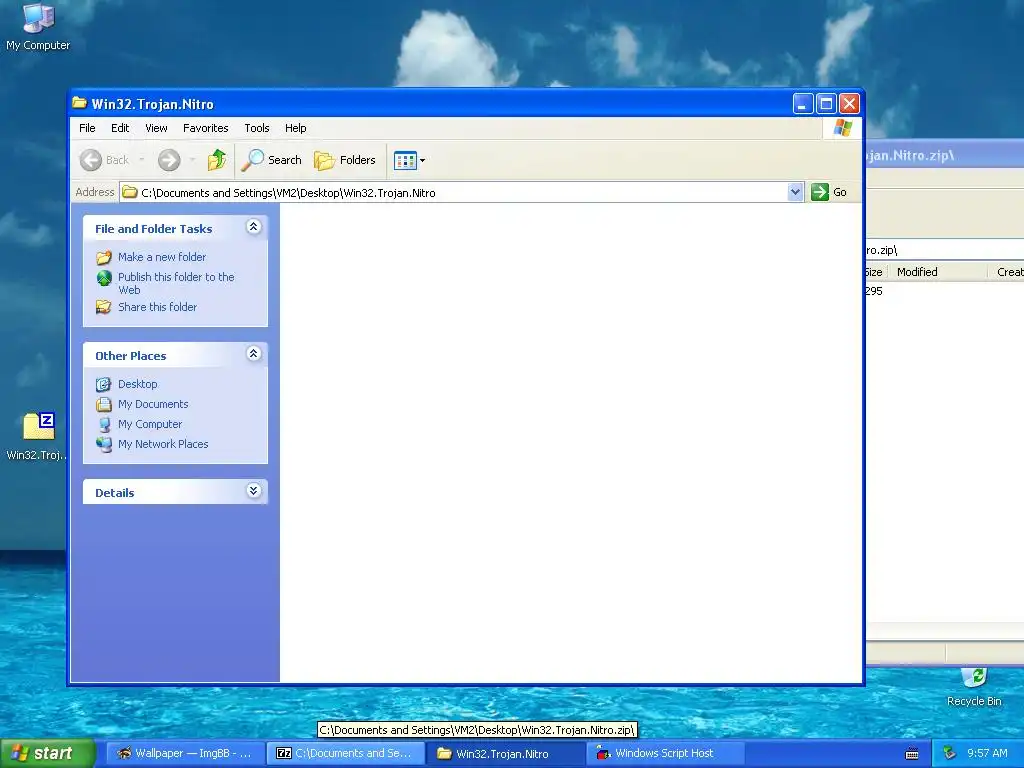The image size is (1024, 768).
Task: Open the Search pane
Action: [272, 160]
